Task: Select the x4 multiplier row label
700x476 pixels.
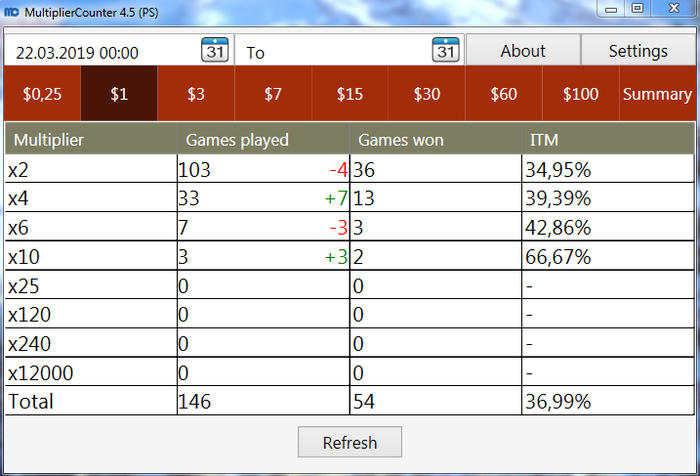Action: pyautogui.click(x=18, y=198)
